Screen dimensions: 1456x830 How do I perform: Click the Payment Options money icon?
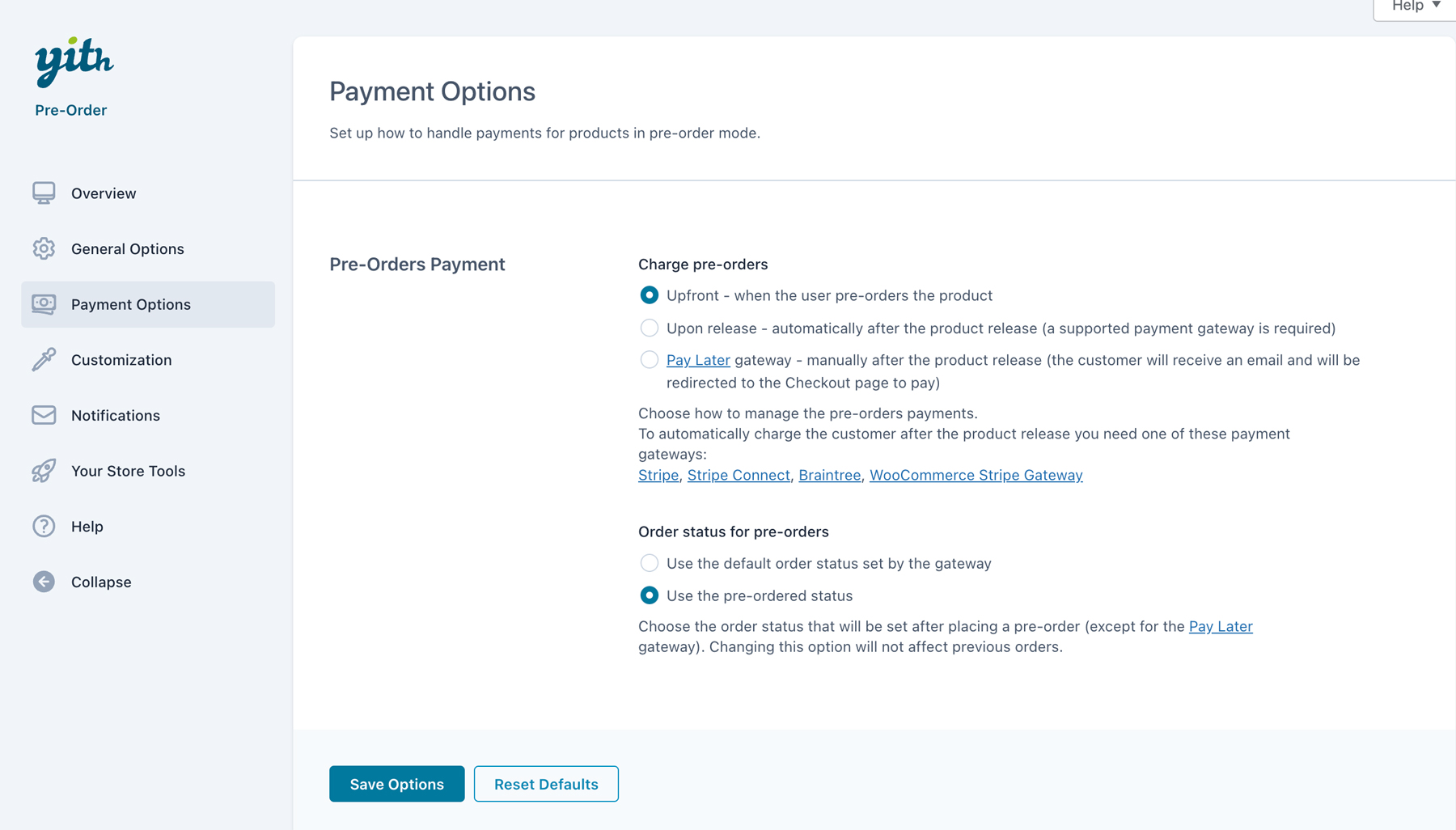click(x=44, y=304)
